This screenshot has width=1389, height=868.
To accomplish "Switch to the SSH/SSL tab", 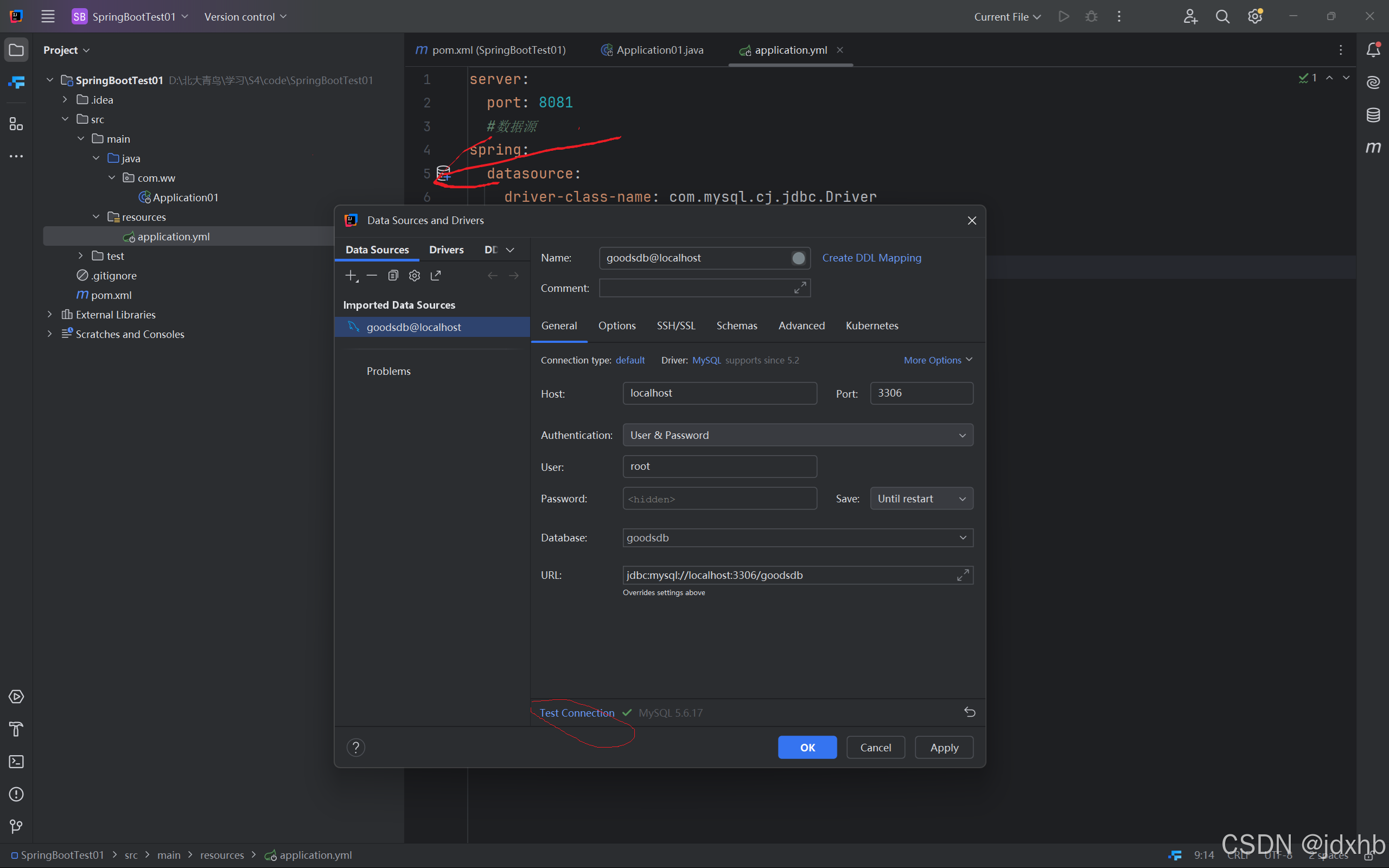I will coord(676,325).
